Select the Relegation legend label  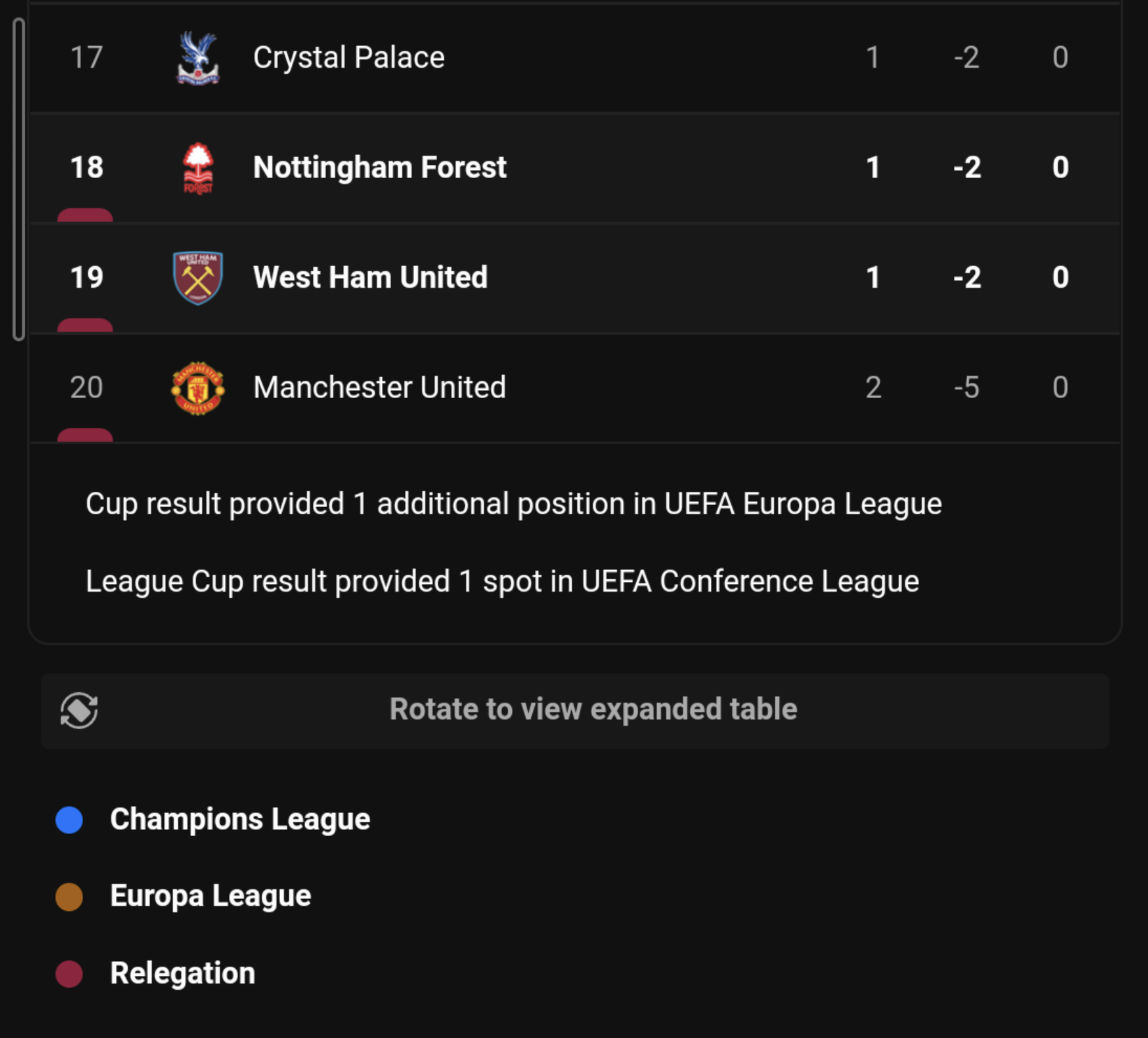[183, 973]
